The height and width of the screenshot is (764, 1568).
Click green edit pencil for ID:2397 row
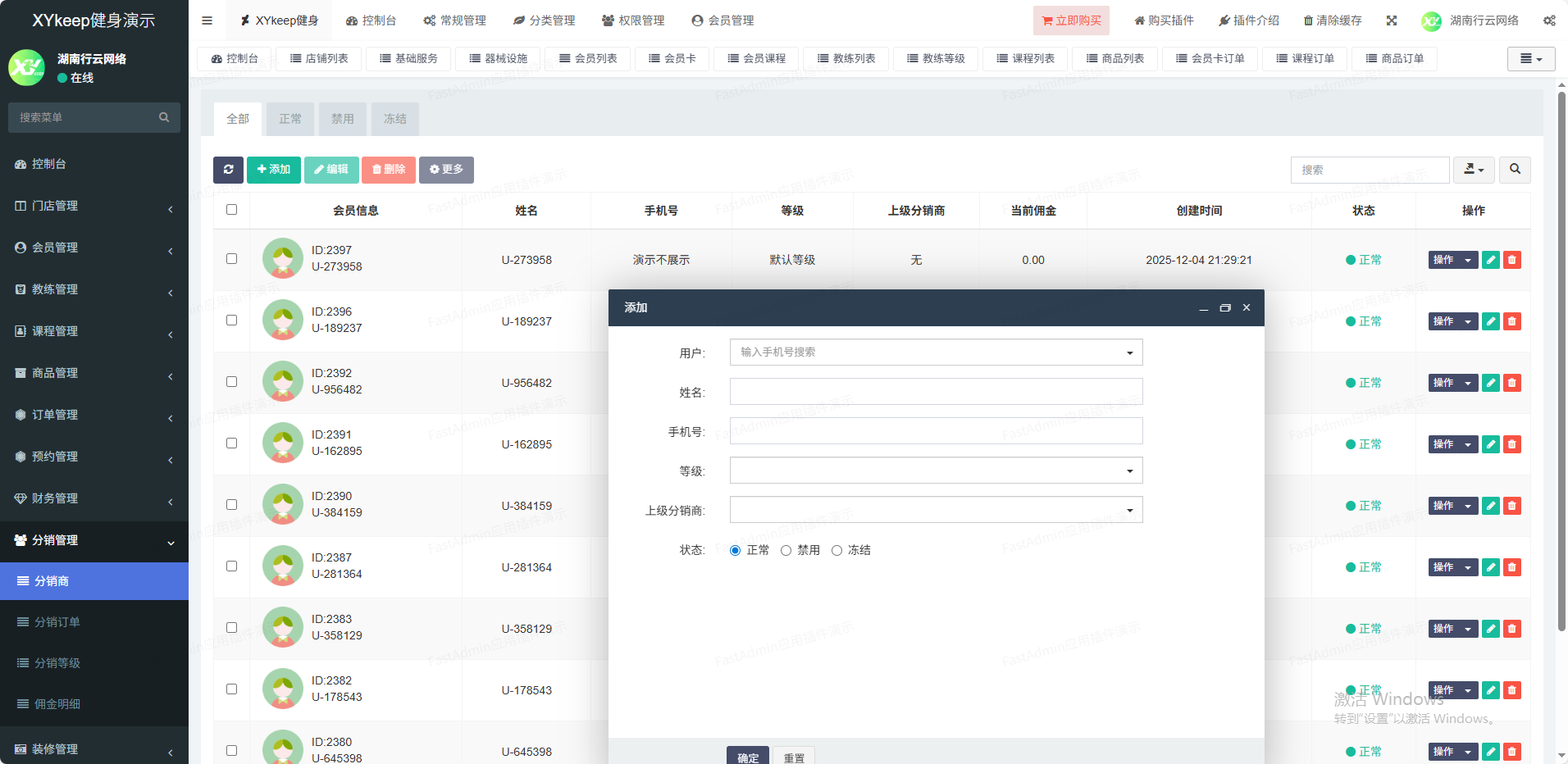tap(1491, 260)
